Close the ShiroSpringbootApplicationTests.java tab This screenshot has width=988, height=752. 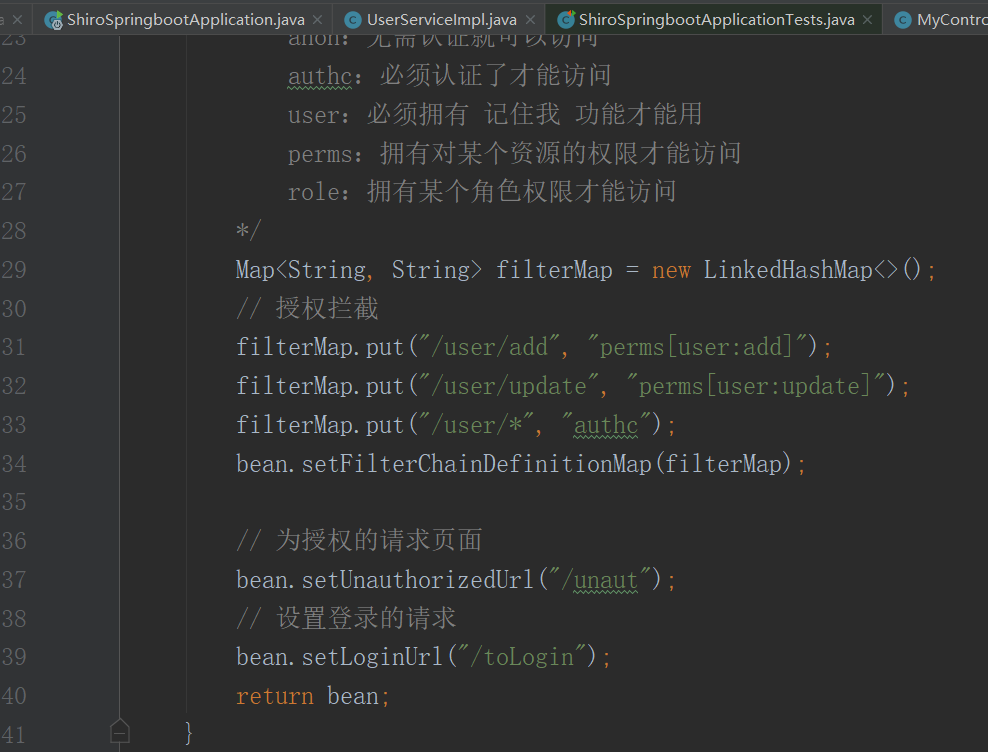(x=866, y=19)
